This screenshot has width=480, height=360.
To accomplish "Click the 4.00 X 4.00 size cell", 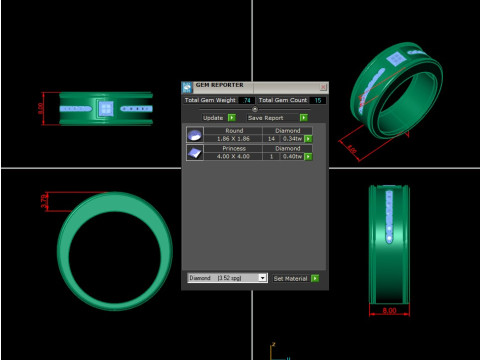I will coord(233,156).
